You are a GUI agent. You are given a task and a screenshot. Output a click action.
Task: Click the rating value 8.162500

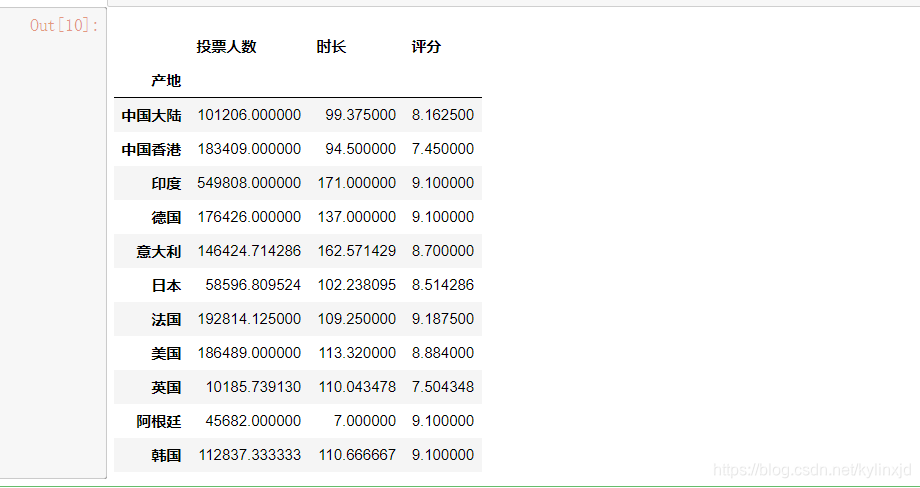(x=443, y=115)
